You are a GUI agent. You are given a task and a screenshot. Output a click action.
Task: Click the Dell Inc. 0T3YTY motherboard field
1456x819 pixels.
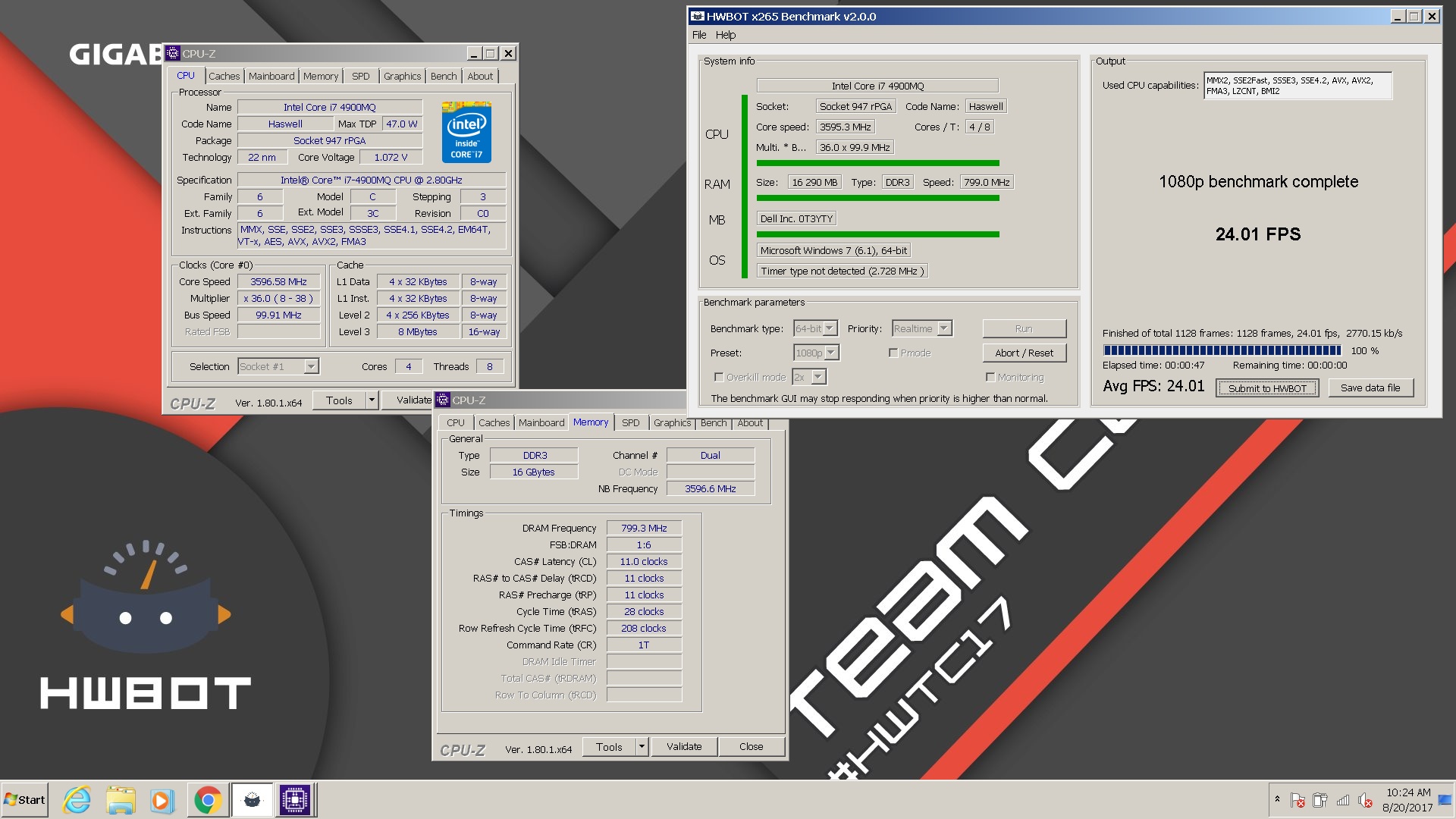point(796,218)
